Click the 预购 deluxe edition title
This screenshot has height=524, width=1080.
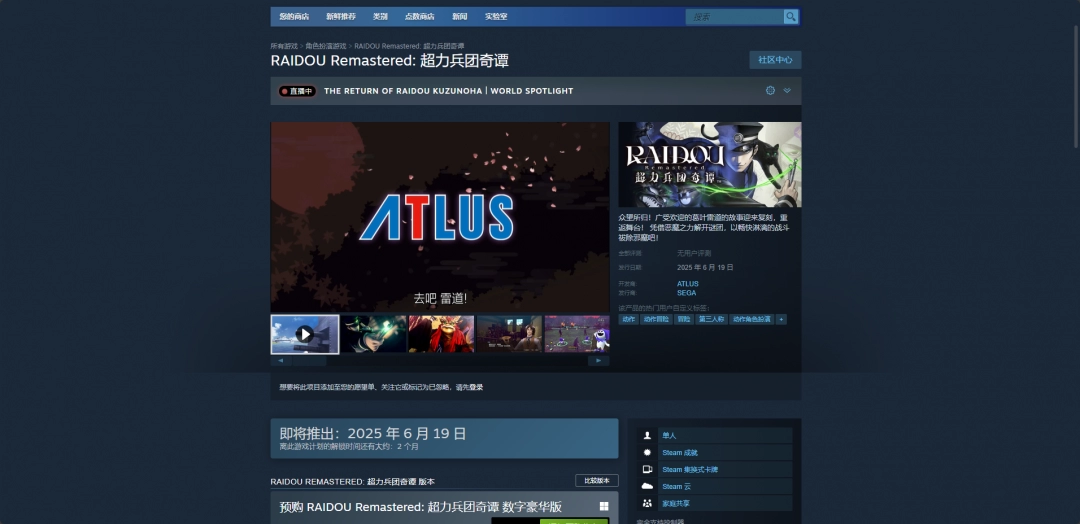421,507
